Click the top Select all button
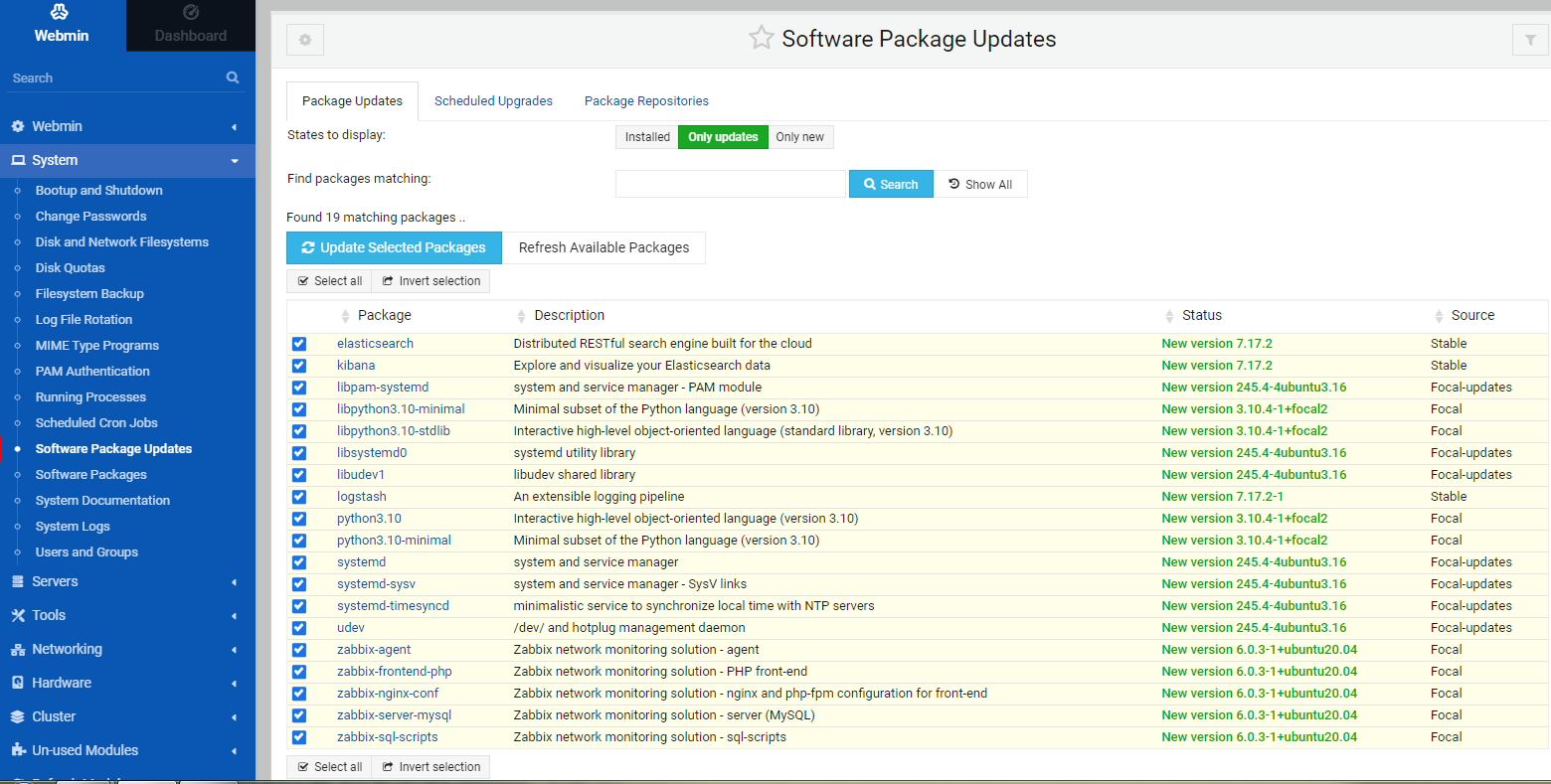1551x784 pixels. click(x=329, y=281)
